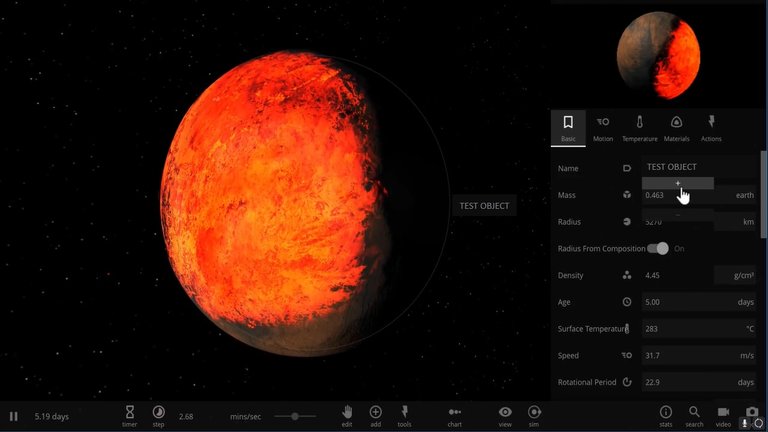768x432 pixels.
Task: Click the circular overlay icon in the bottom corner
Action: (x=759, y=423)
